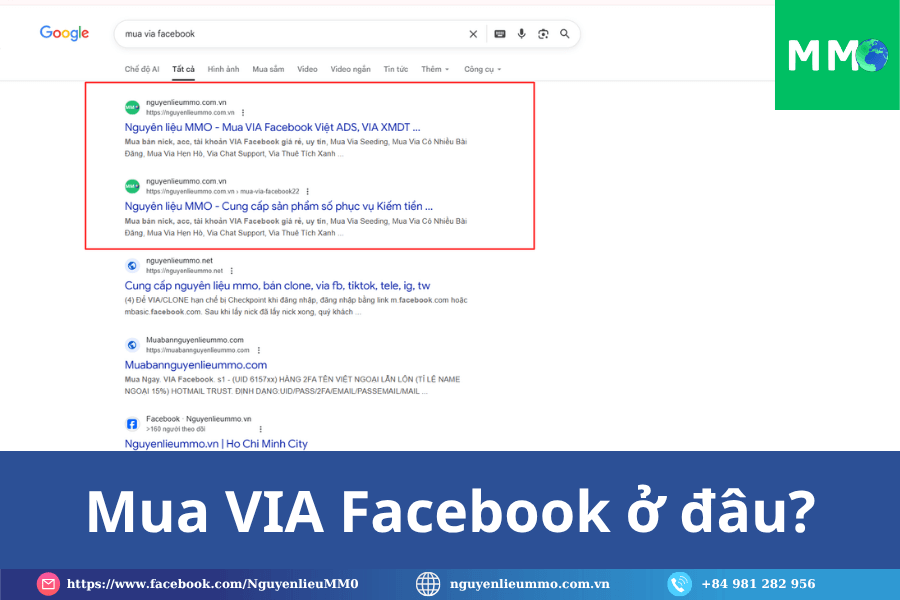
Task: Open 'Cung cấp nguyên liệu mmo, bán clone' result
Action: (x=277, y=285)
